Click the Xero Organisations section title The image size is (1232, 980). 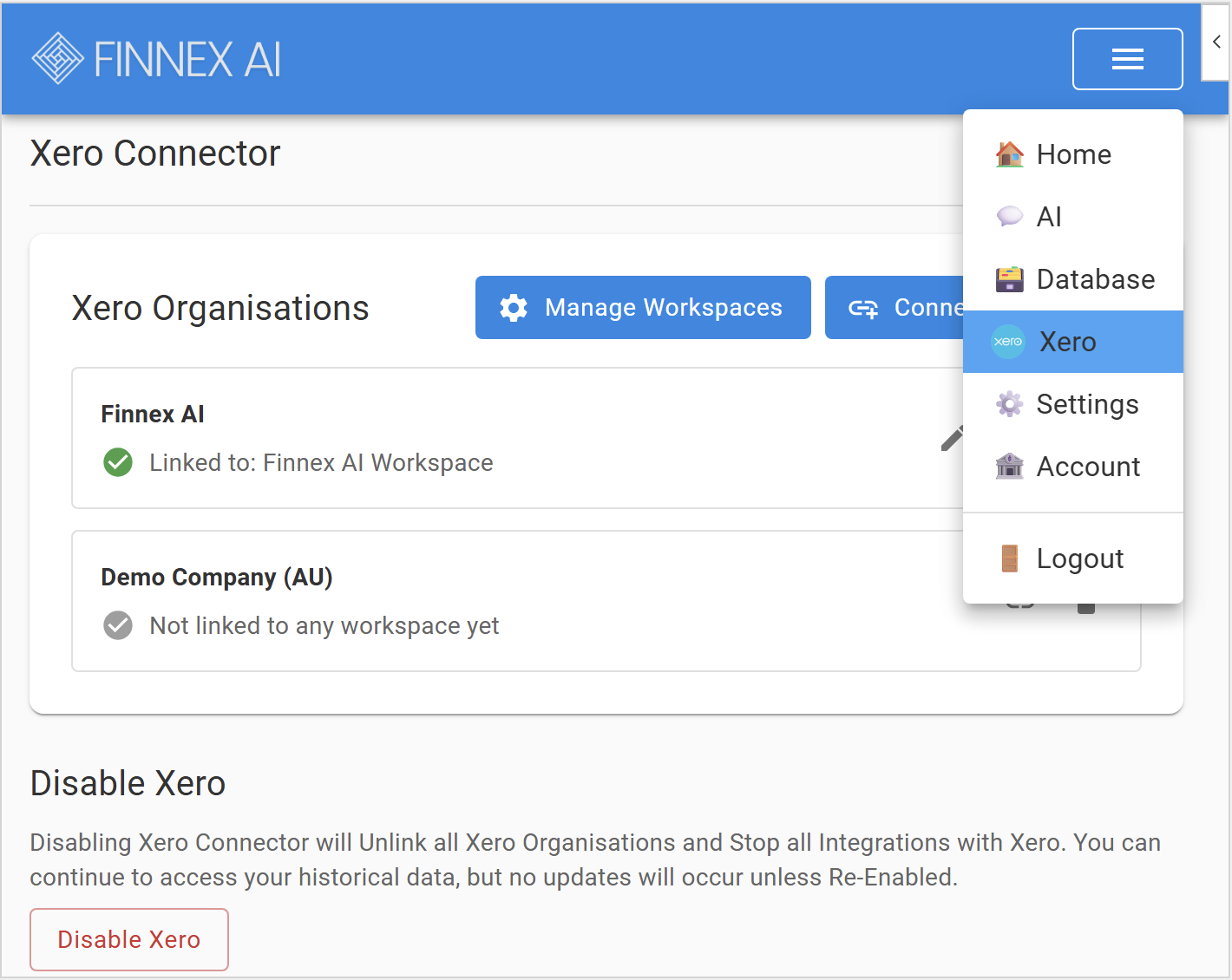click(220, 308)
